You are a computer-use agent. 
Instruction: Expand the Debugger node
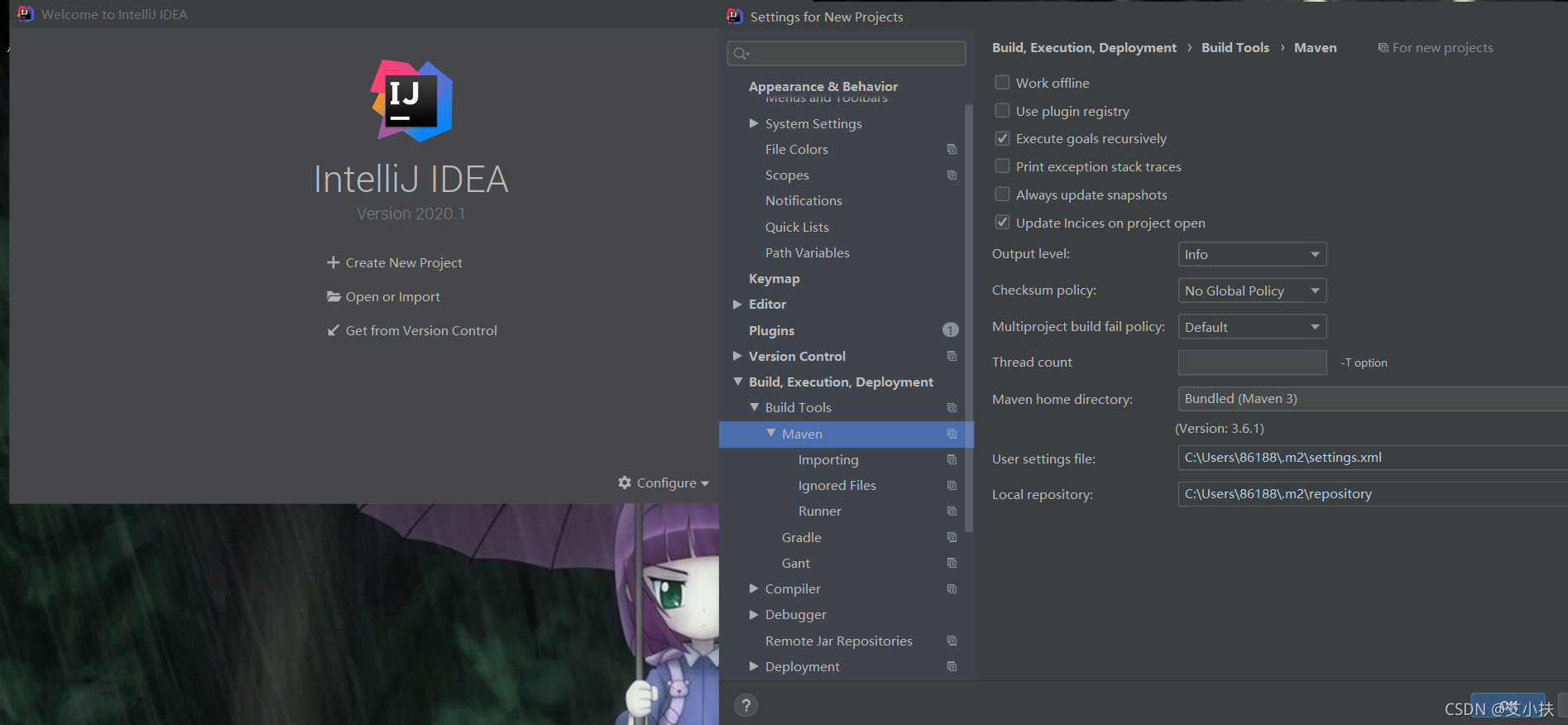pos(754,614)
